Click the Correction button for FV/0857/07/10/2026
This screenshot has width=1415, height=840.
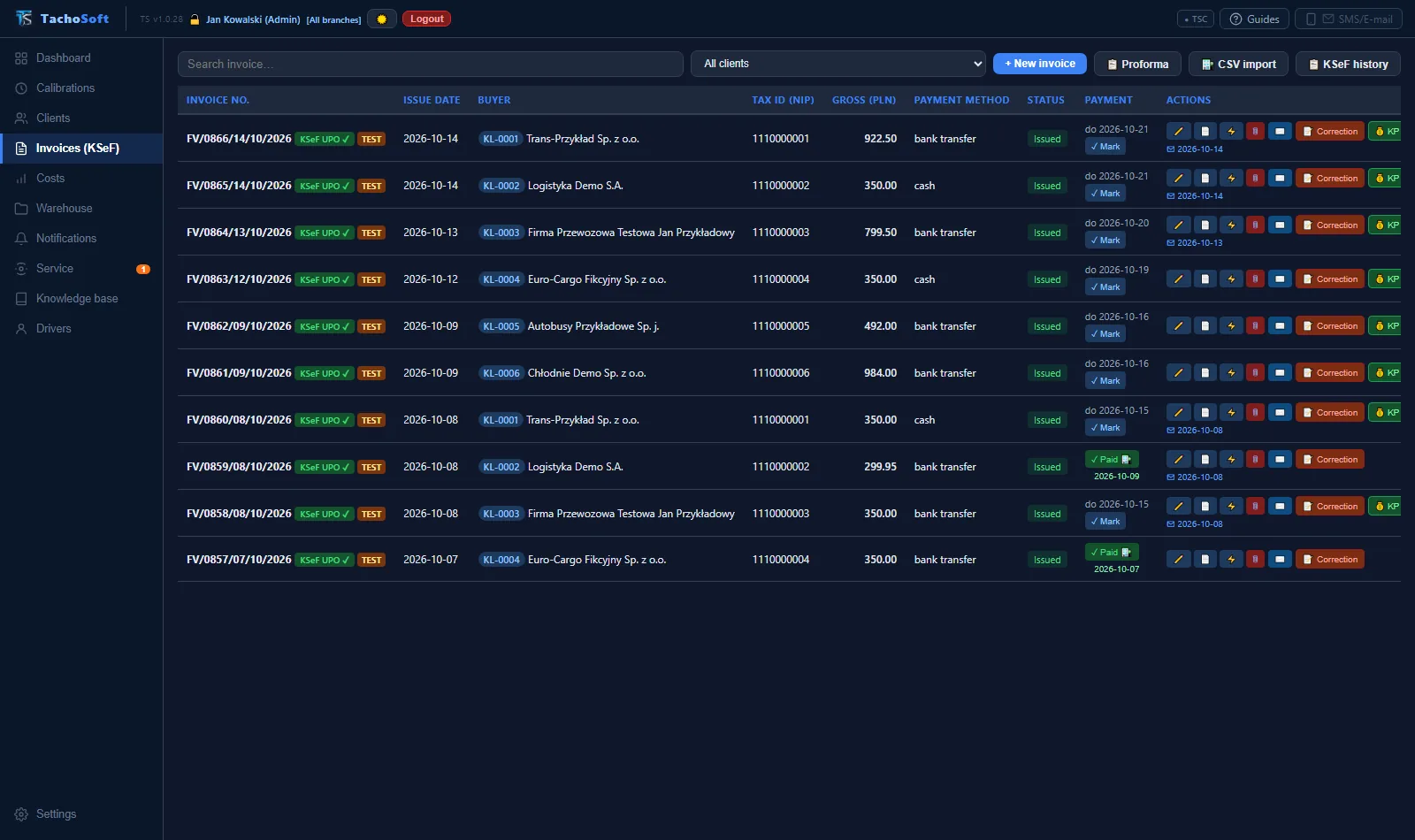[x=1330, y=560]
